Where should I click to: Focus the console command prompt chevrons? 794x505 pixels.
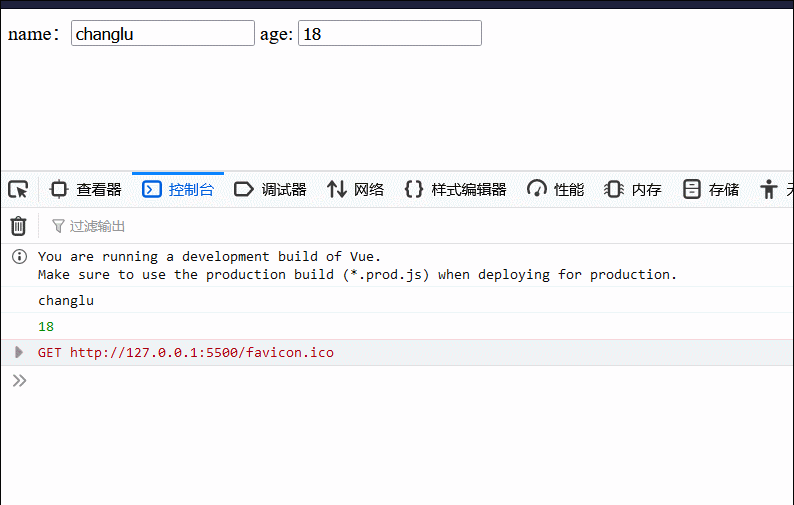[x=19, y=380]
